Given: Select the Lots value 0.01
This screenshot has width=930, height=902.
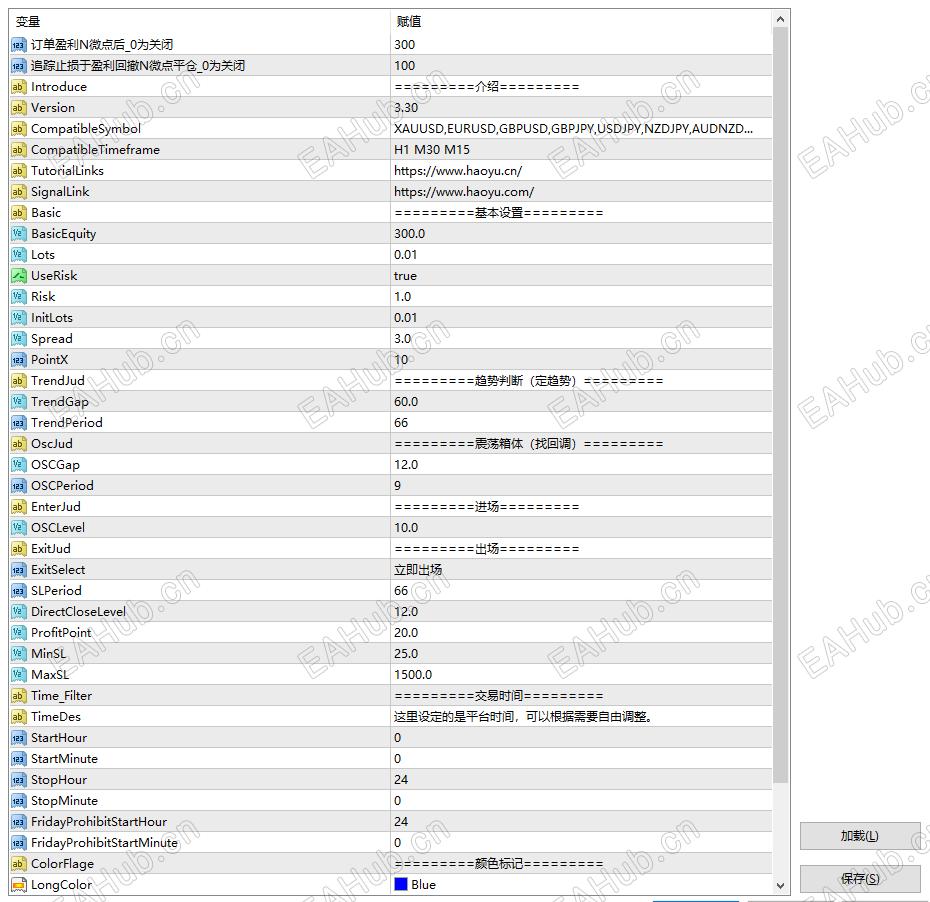Looking at the screenshot, I should [406, 254].
